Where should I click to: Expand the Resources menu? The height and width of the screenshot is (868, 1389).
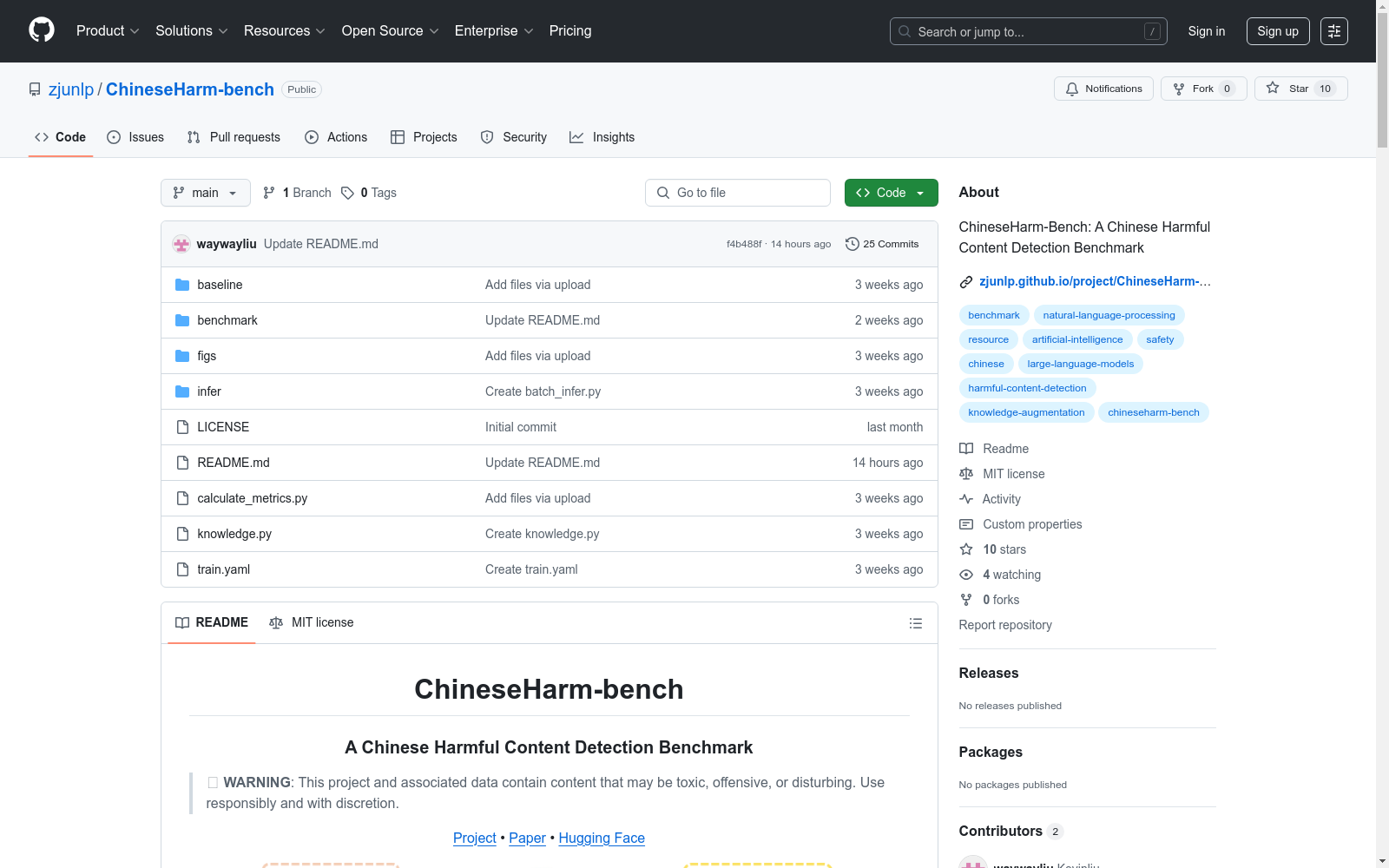pyautogui.click(x=285, y=31)
